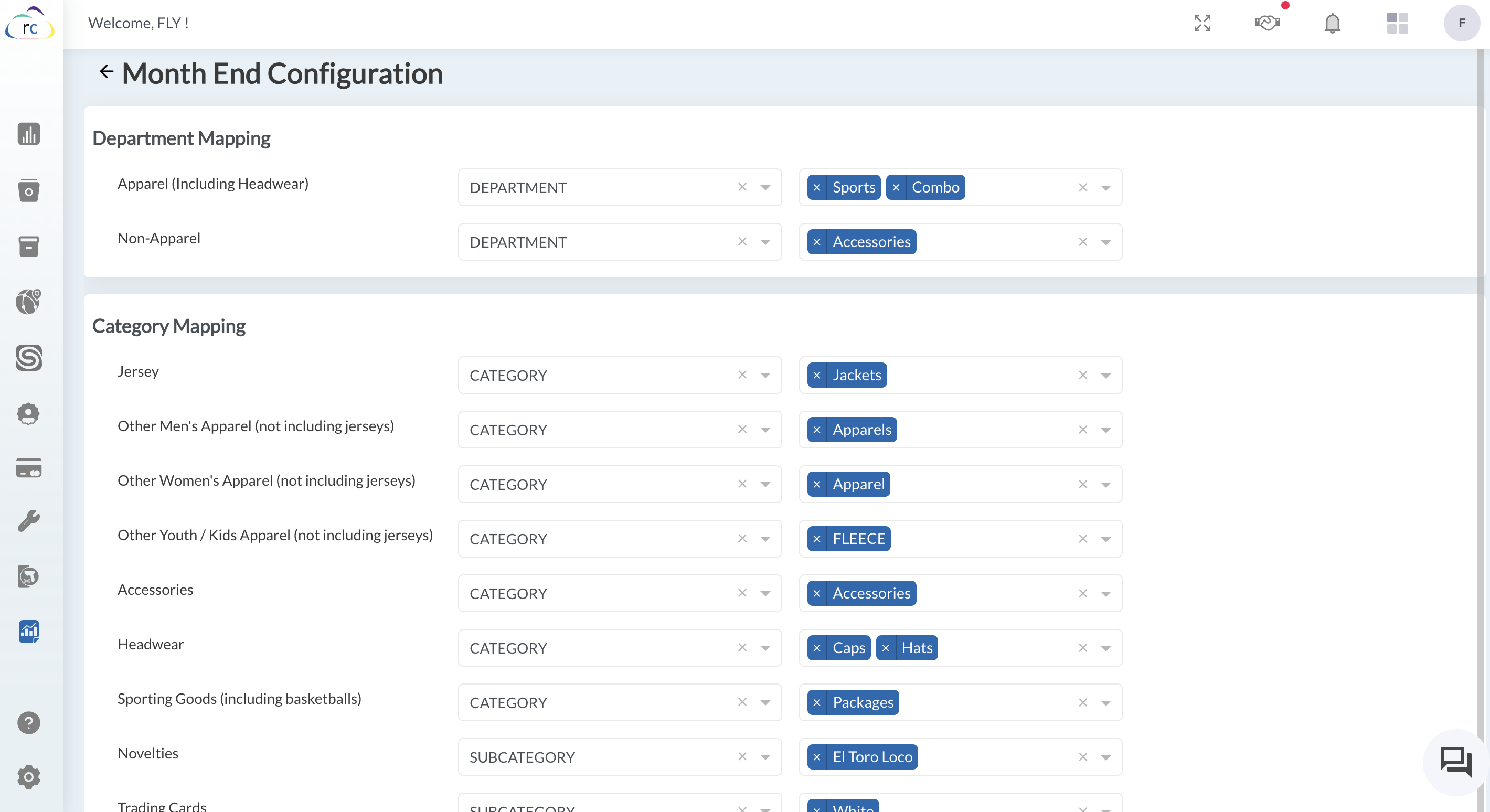Open the payment card sidebar icon
1490x812 pixels.
pos(28,468)
